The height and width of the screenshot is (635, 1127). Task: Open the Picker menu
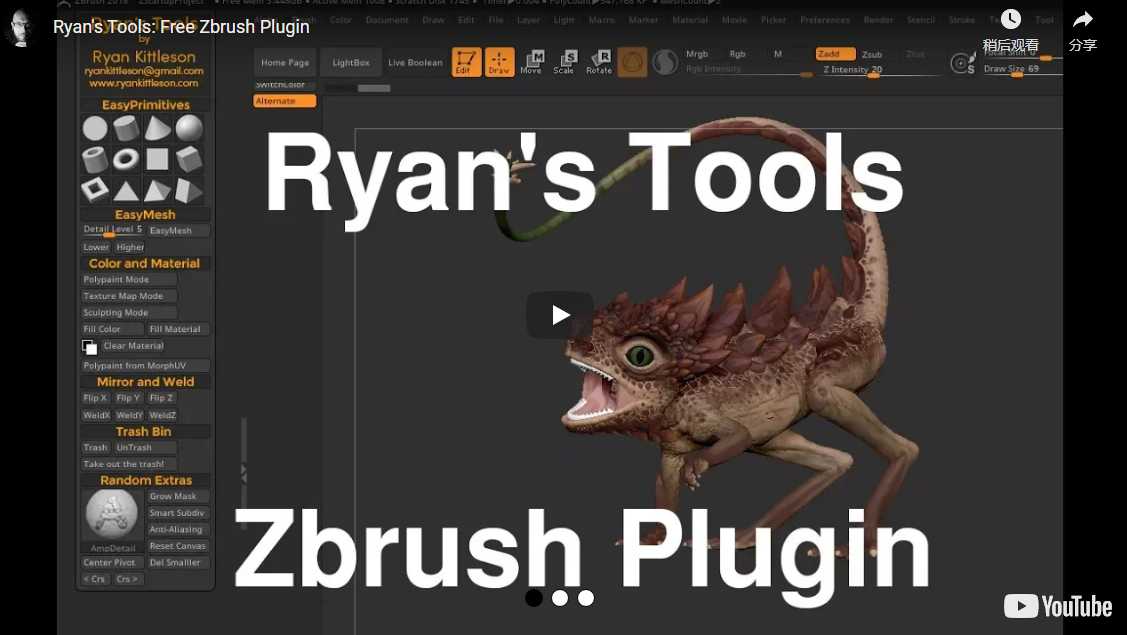point(773,20)
